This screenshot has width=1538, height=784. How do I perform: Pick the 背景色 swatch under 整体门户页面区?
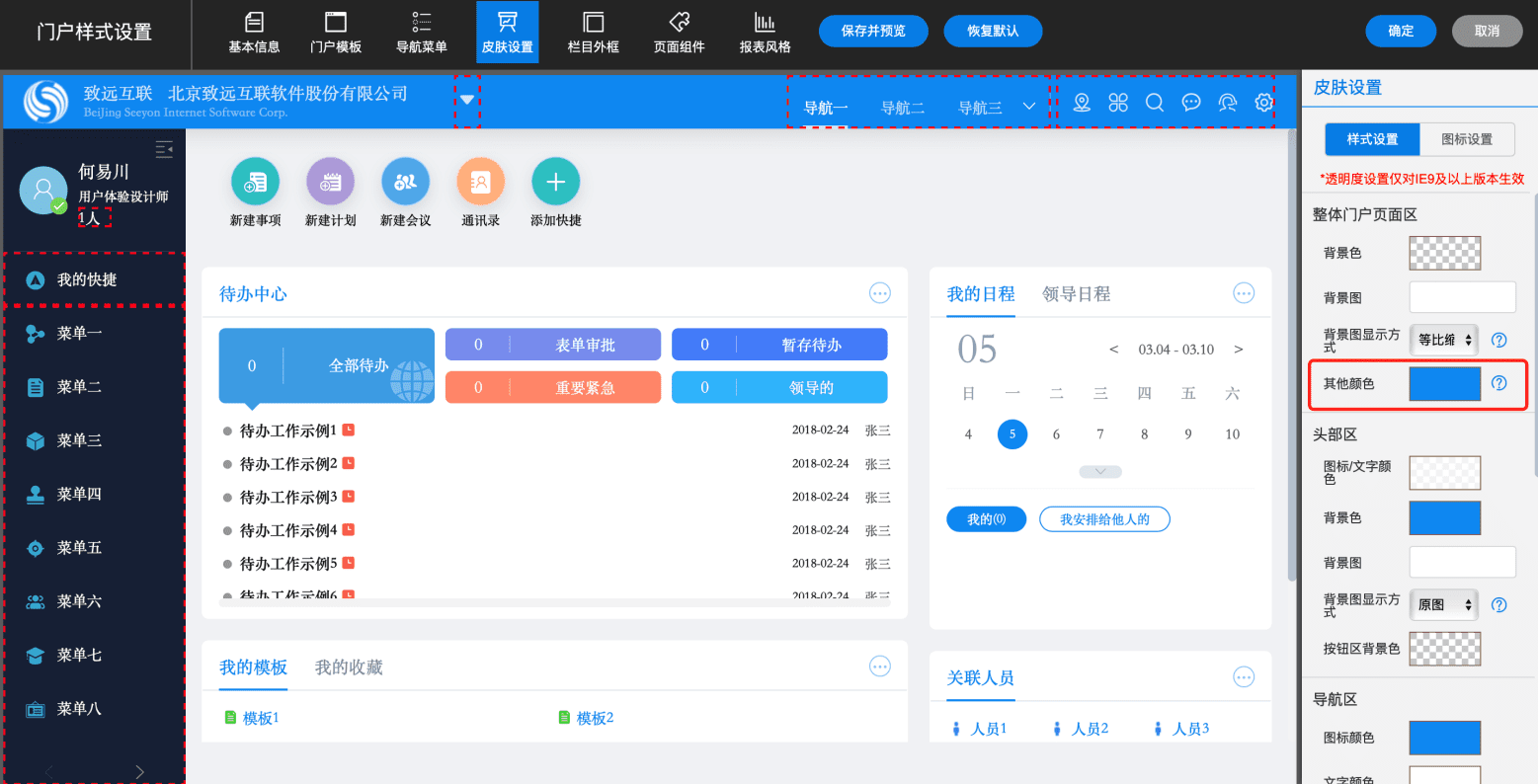coord(1445,253)
